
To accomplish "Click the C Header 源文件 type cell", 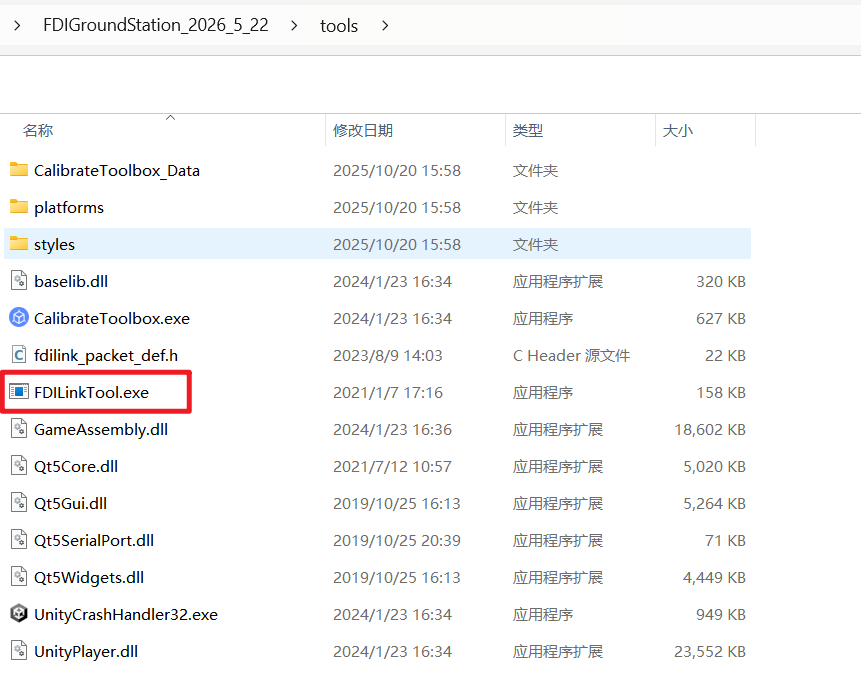I will tap(572, 356).
